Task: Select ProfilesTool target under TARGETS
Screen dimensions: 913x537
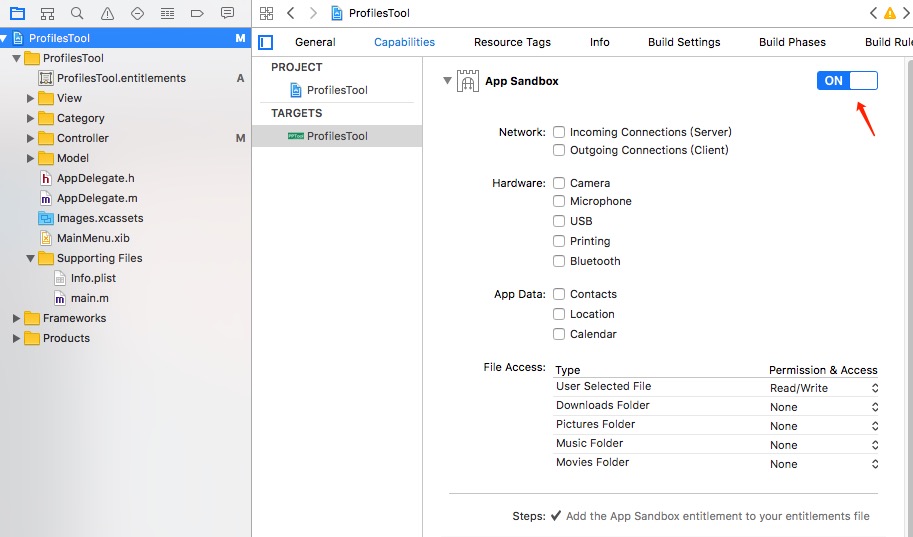Action: pos(337,136)
